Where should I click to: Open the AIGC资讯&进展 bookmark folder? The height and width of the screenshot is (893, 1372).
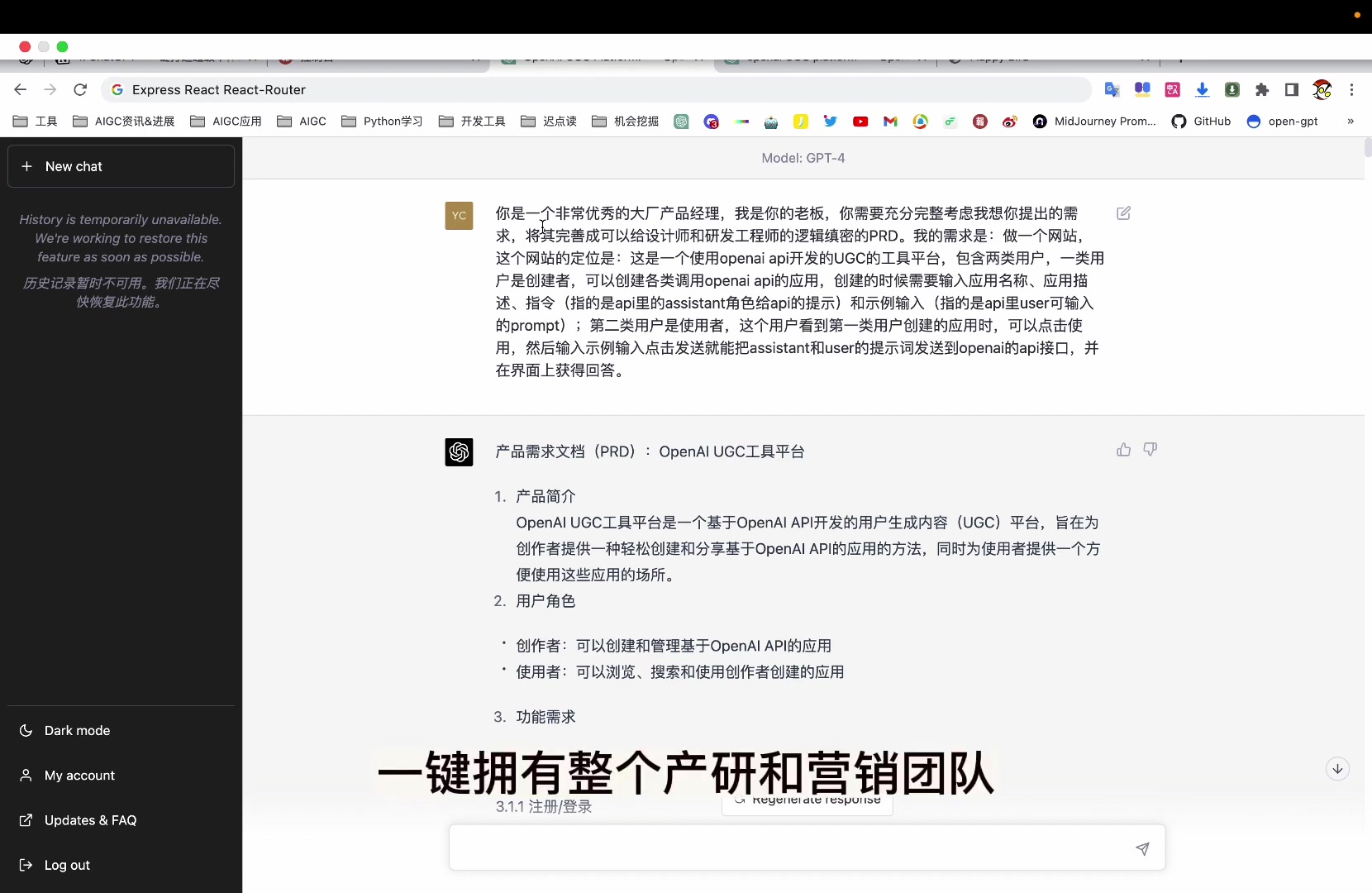[x=124, y=122]
